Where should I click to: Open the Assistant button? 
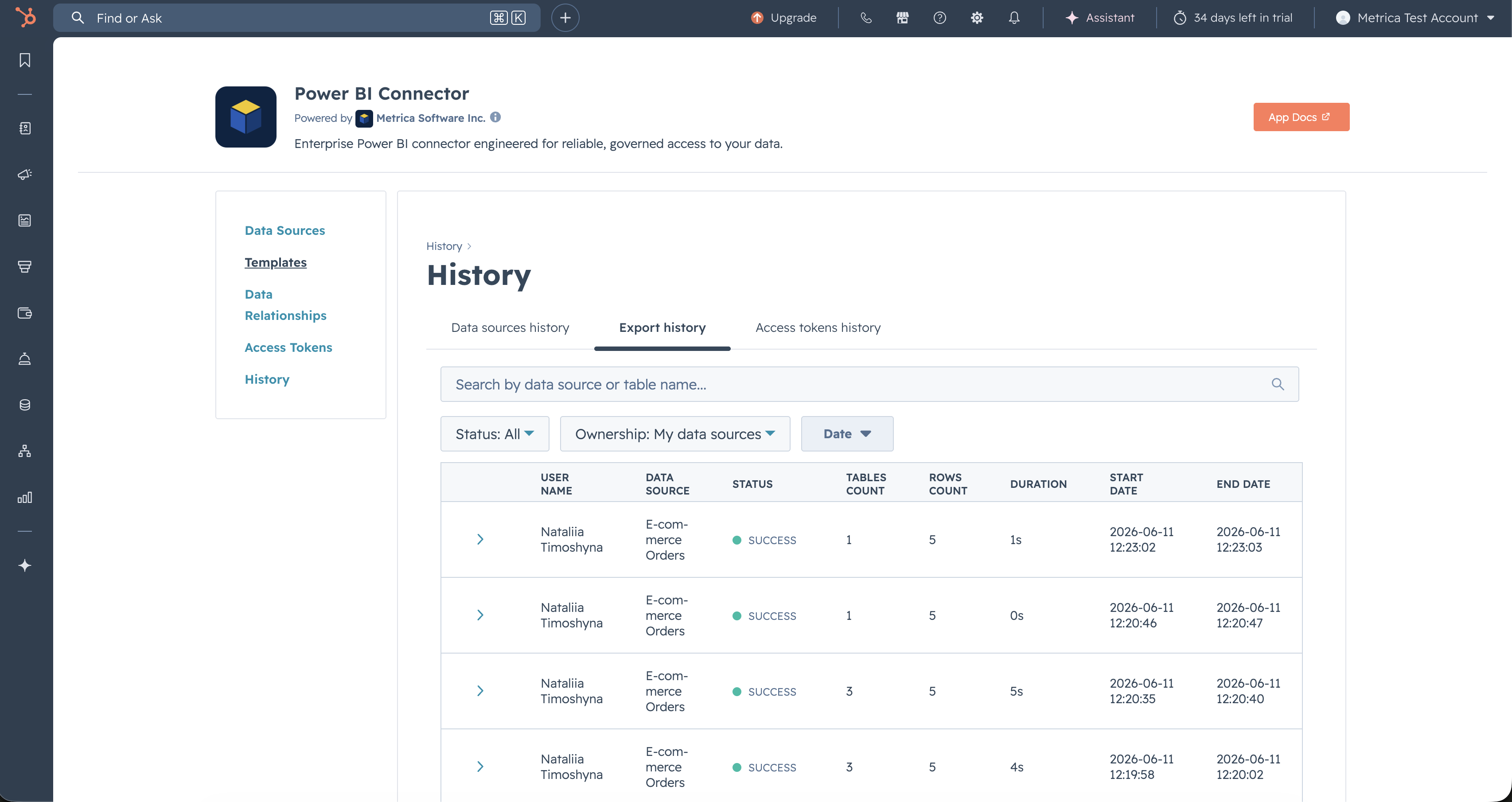tap(1099, 18)
